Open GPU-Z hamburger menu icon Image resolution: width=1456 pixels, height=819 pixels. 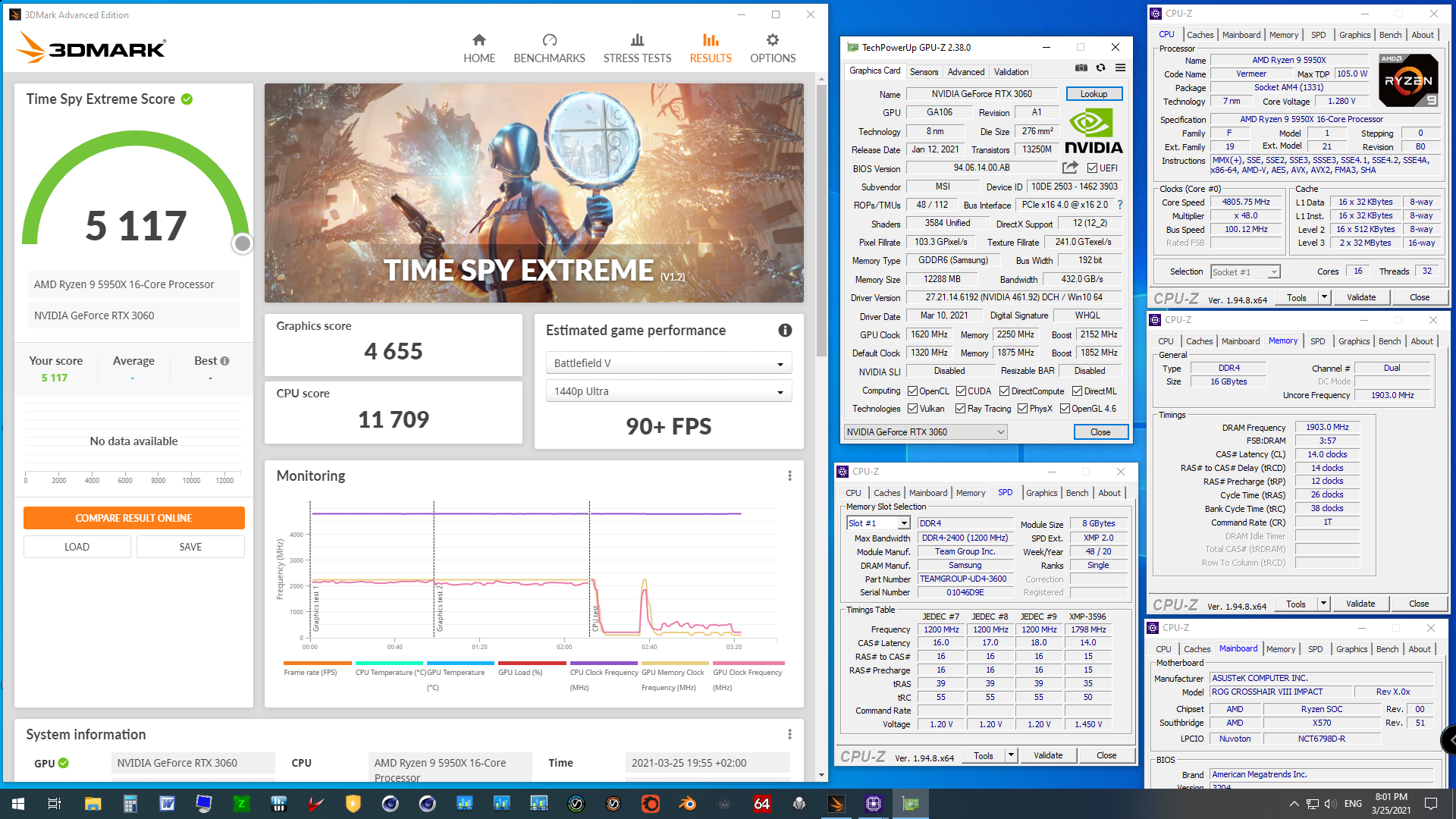coord(1120,67)
